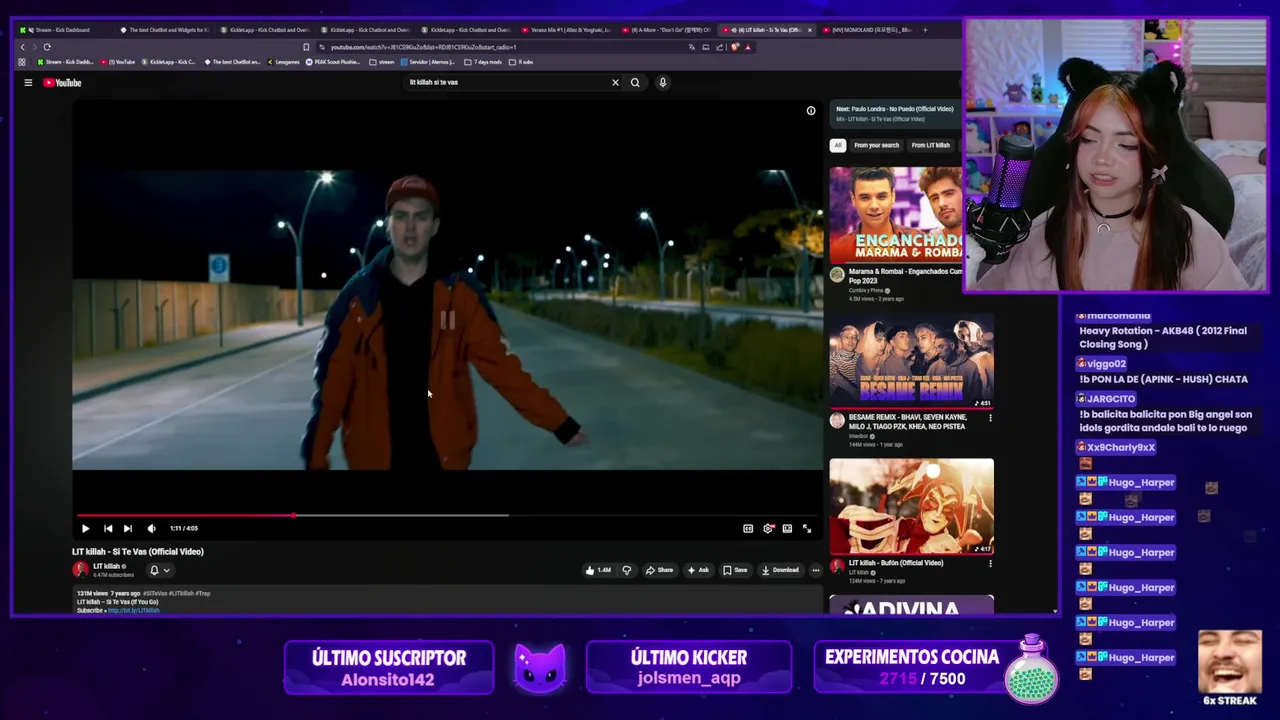Open options menu for BESAME REMIX video
1280x720 pixels.
(990, 418)
